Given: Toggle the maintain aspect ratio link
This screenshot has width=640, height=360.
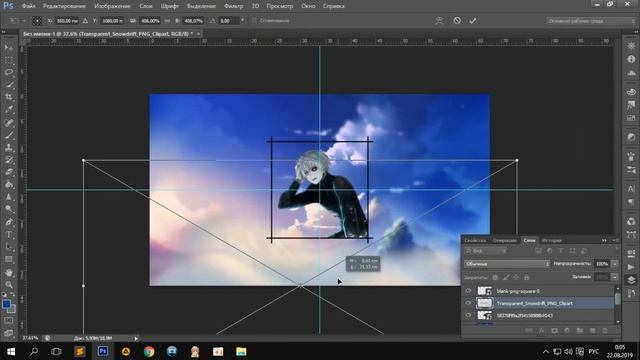Looking at the screenshot, I should (167, 20).
